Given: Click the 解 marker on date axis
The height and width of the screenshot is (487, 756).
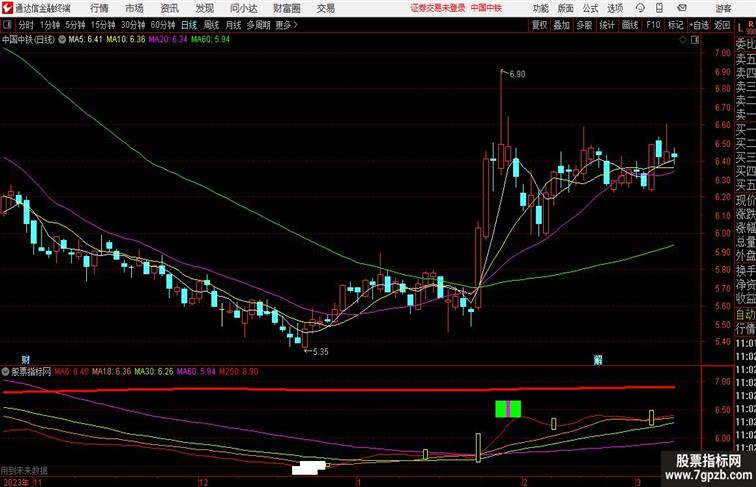Looking at the screenshot, I should click(598, 359).
